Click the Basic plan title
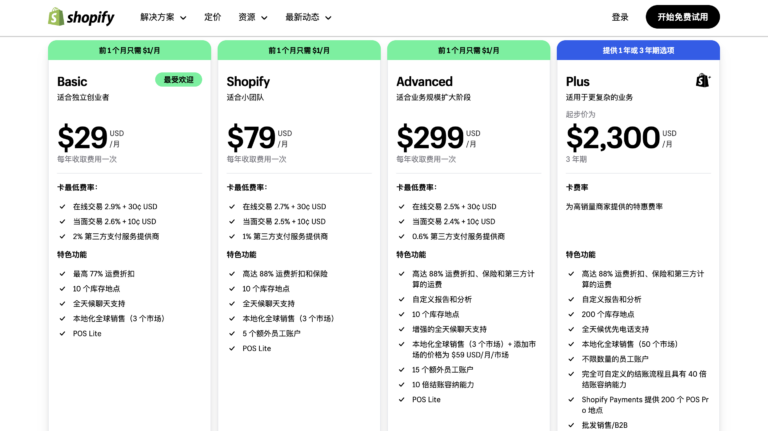768x431 pixels. pyautogui.click(x=72, y=81)
